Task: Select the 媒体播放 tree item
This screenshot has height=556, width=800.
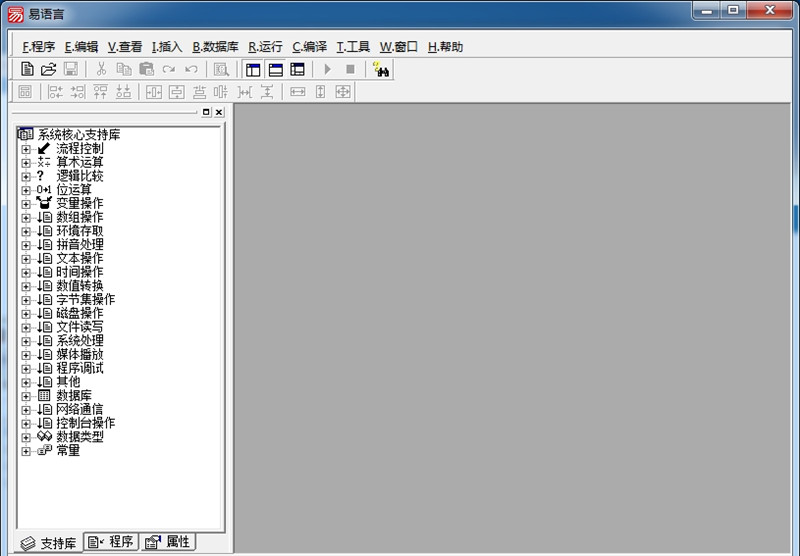Action: tap(80, 355)
